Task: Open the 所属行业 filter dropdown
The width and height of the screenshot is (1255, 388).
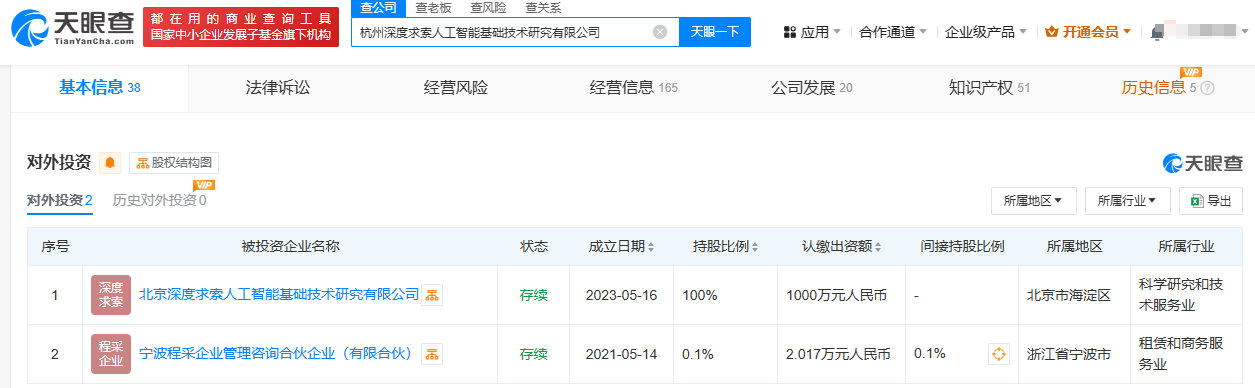Action: pos(1127,200)
